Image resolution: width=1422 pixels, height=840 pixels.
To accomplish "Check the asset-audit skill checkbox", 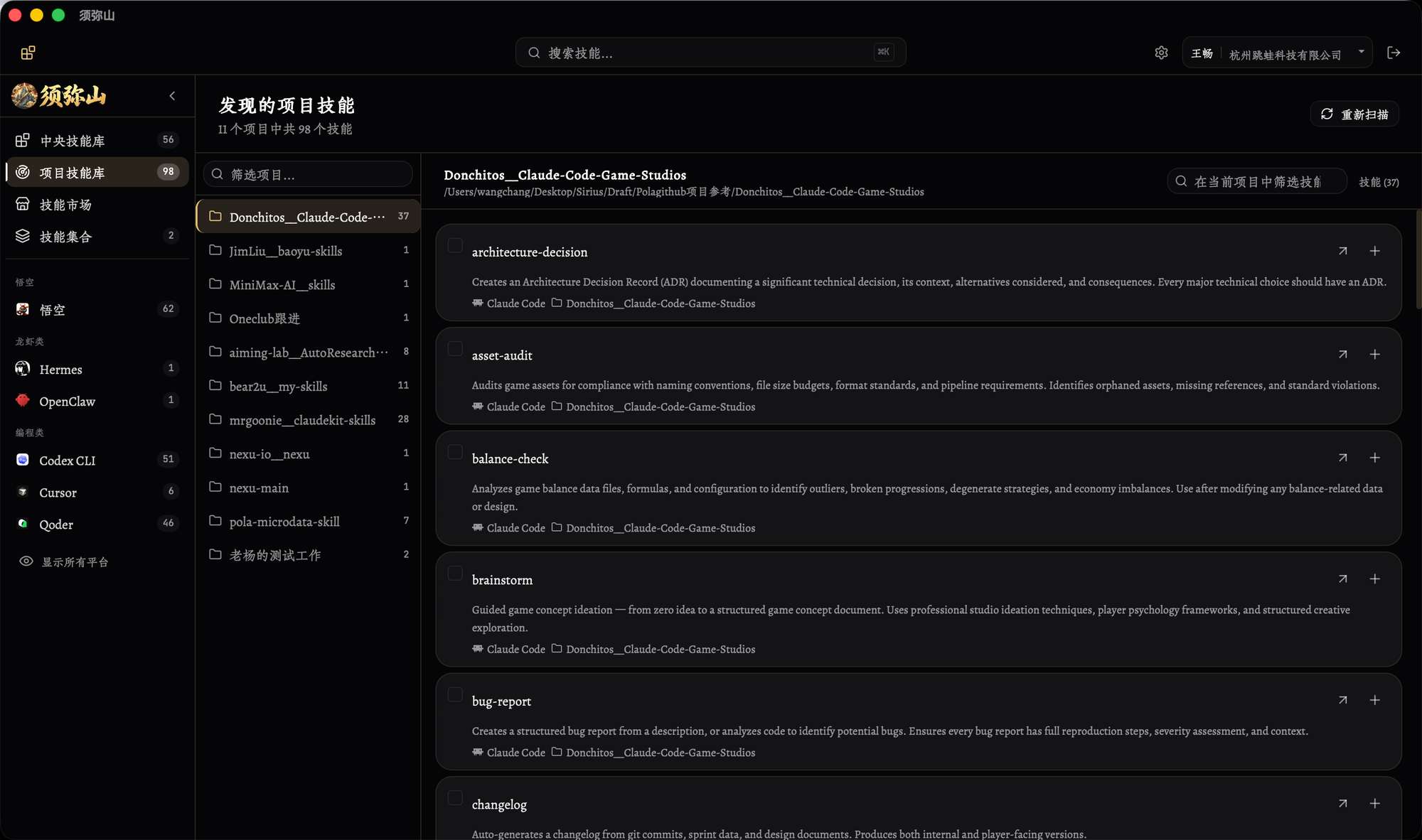I will coord(455,348).
